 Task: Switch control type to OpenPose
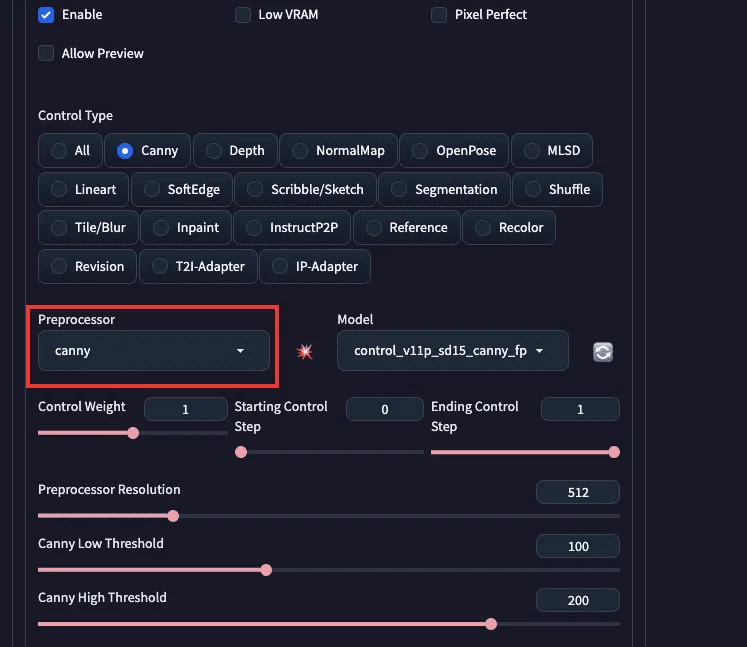pos(454,151)
